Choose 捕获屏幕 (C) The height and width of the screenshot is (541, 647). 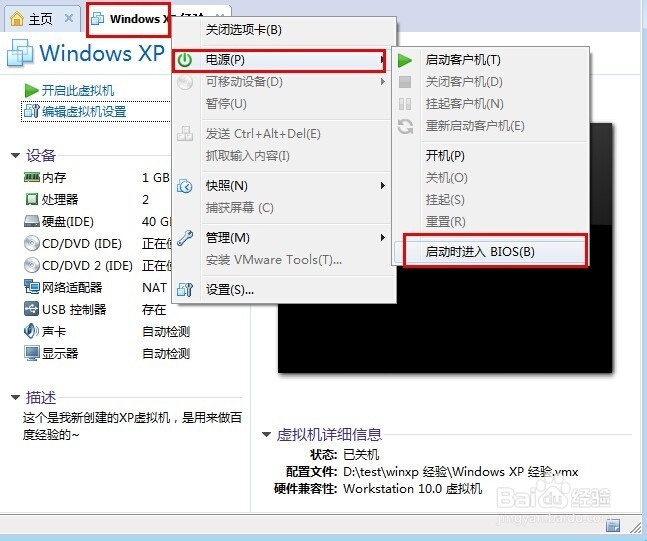(284, 208)
